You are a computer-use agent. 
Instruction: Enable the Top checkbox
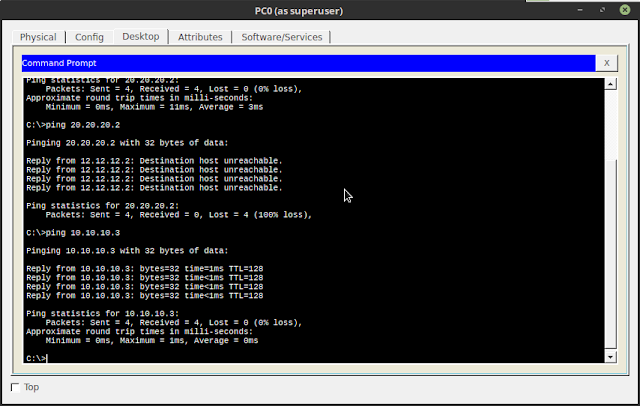[15, 387]
